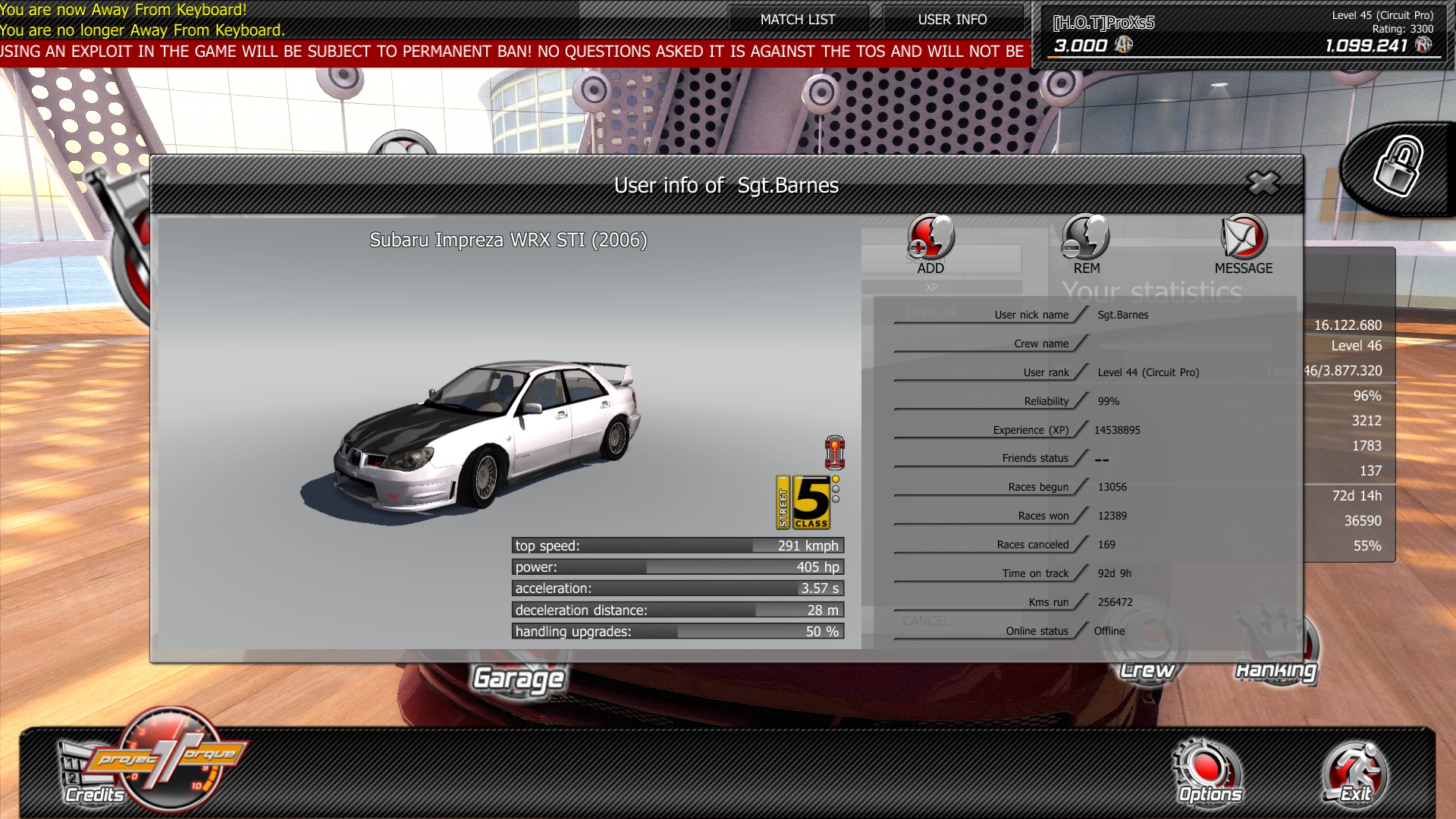
Task: Click the Street class 5 badge
Action: pos(804,502)
